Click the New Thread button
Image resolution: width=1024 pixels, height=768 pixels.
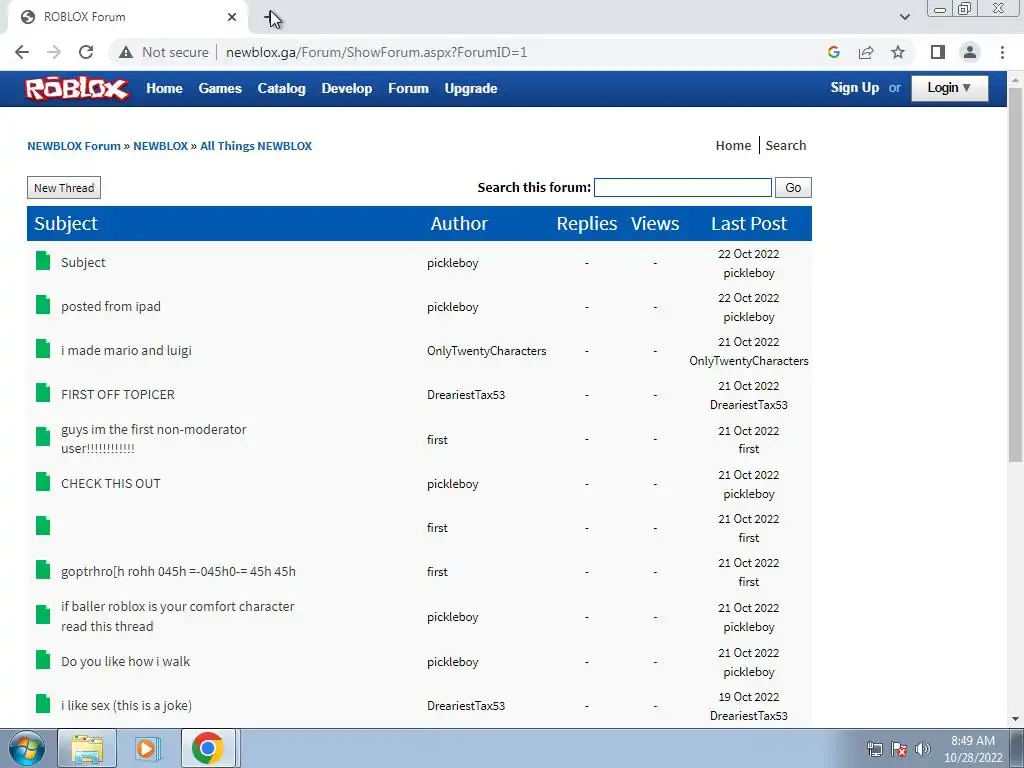(64, 187)
